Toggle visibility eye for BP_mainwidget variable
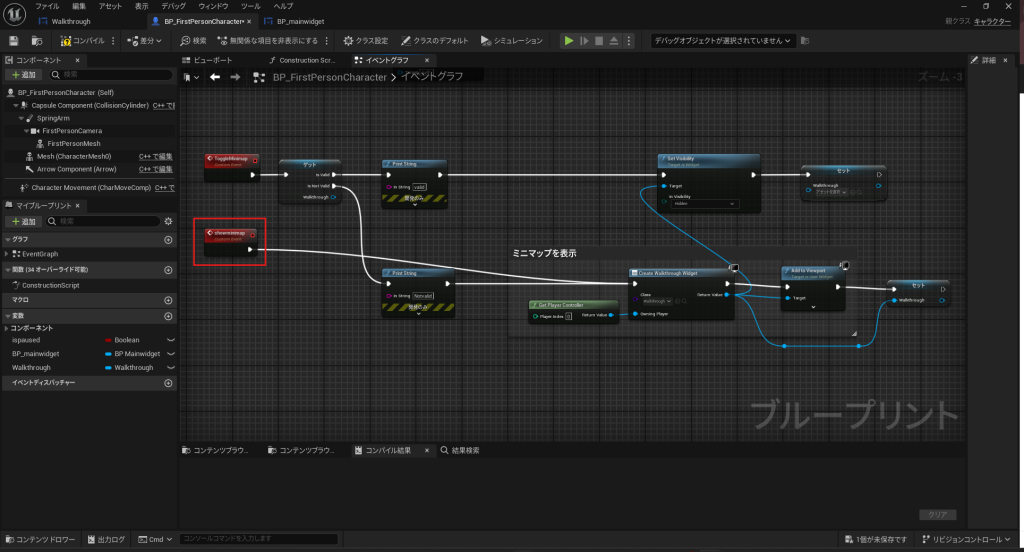This screenshot has width=1024, height=552. 170,354
